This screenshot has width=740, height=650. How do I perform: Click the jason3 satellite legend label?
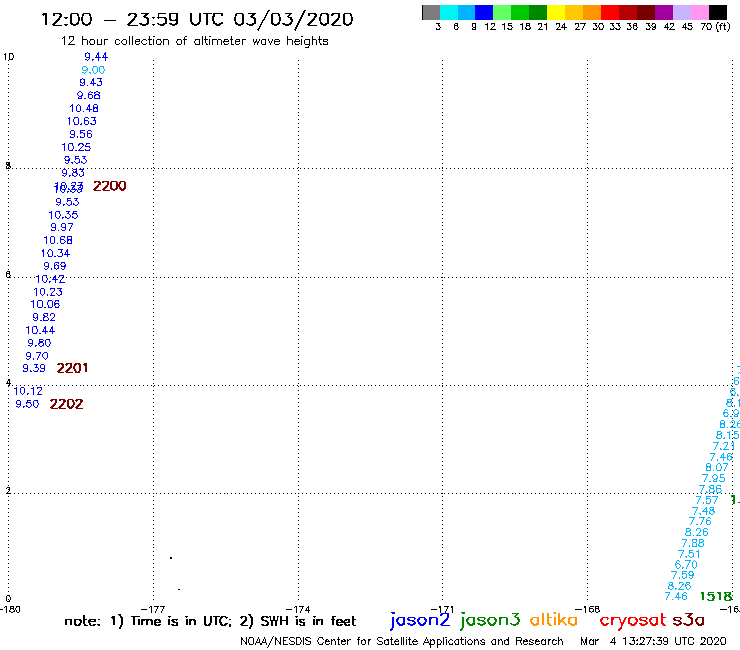click(490, 620)
